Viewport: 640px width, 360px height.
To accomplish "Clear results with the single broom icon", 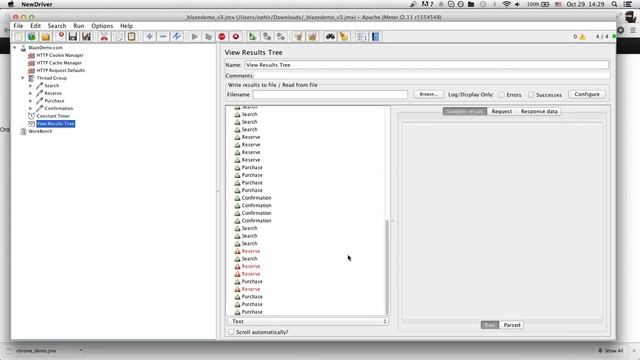I will 298,37.
